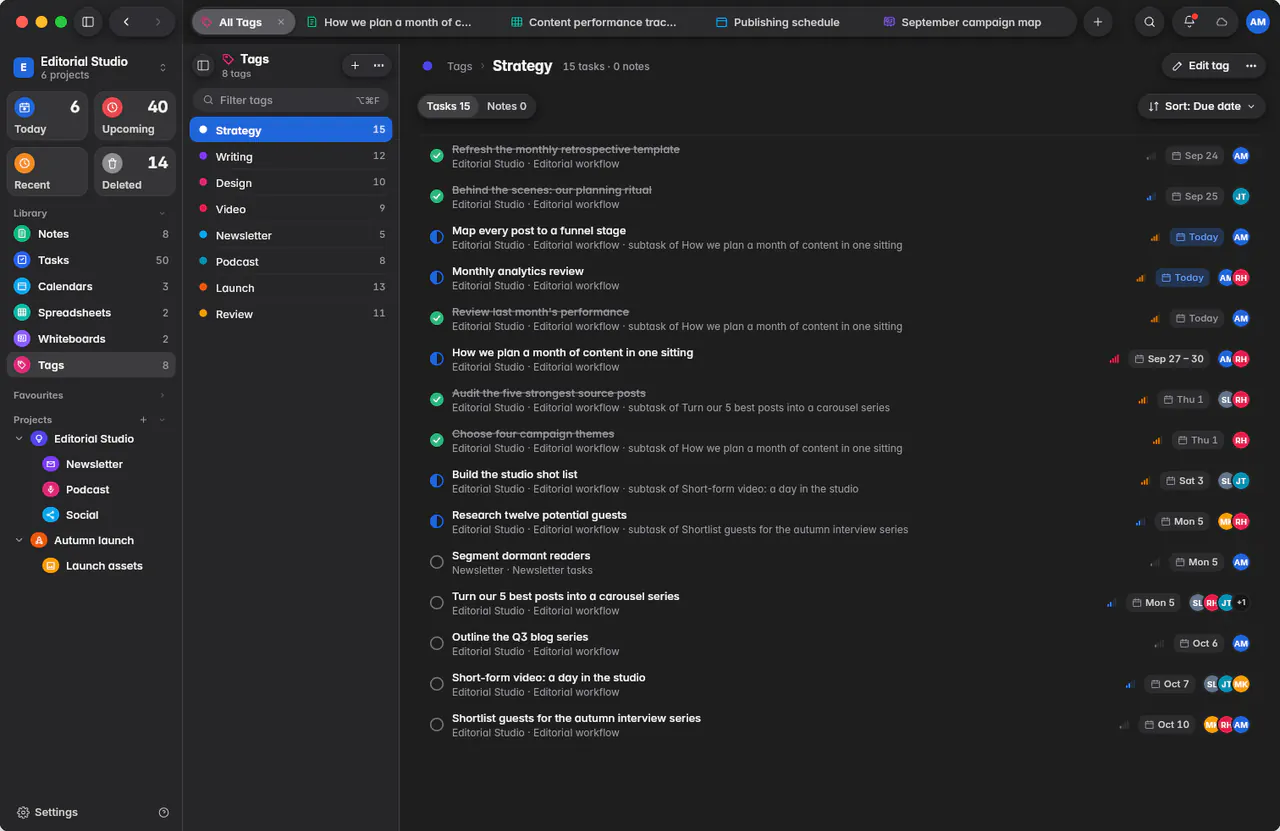
Task: Open Calendars in the Library
Action: (x=91, y=286)
